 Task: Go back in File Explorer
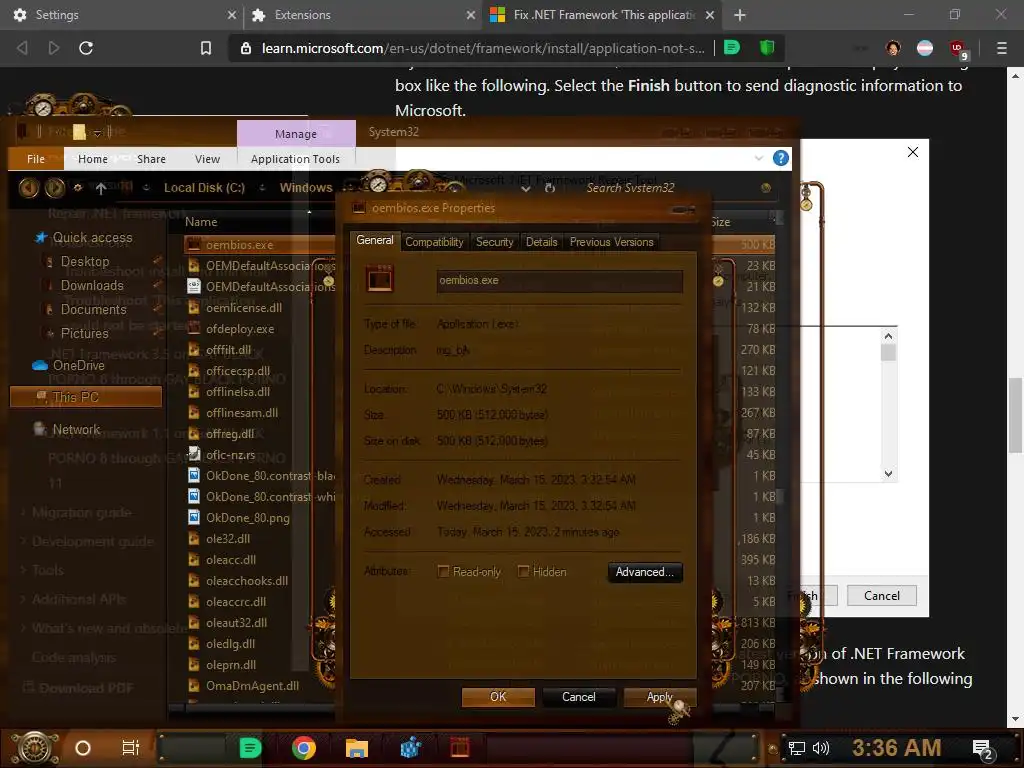click(29, 188)
